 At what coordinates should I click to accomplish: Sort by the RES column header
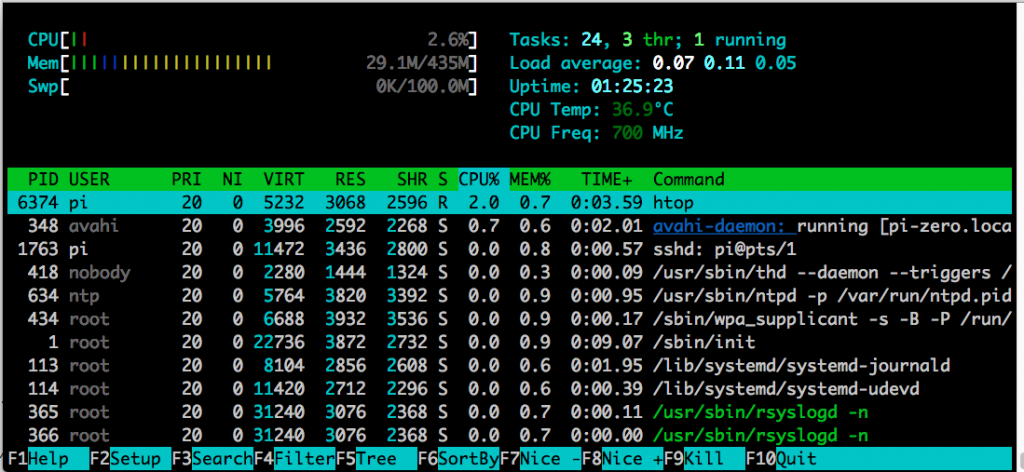[351, 180]
